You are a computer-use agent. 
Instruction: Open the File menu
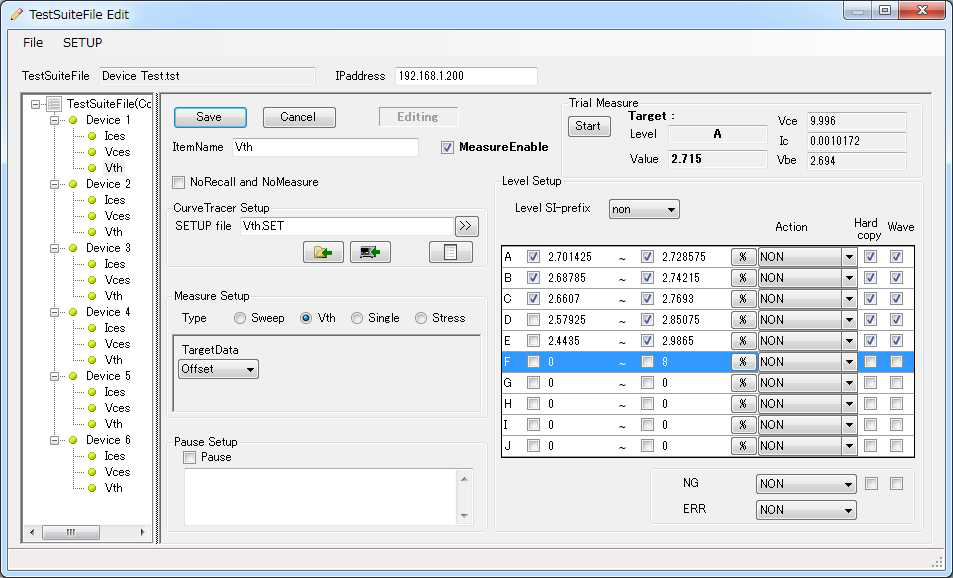(33, 43)
